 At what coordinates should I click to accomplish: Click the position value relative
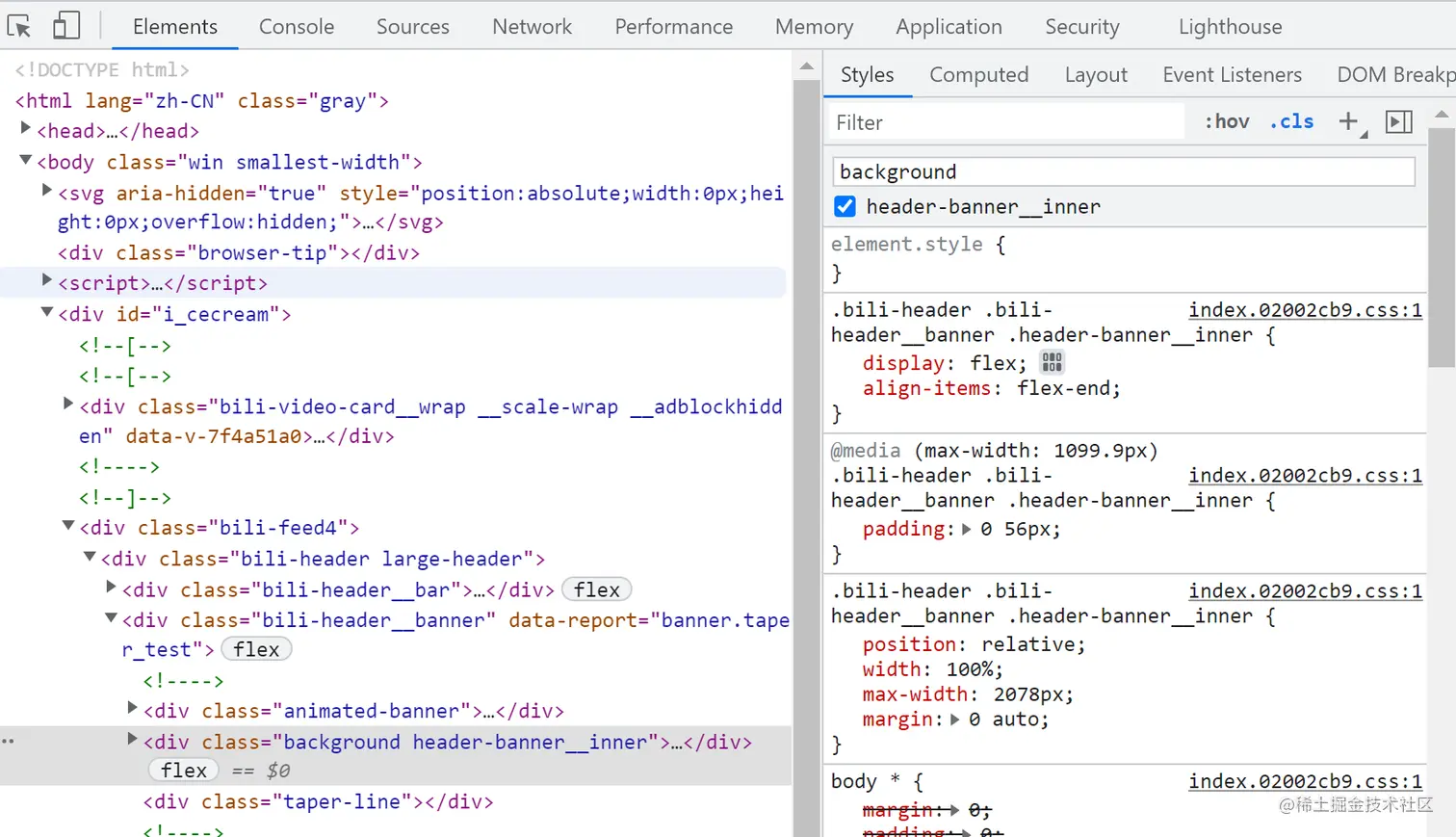click(1029, 644)
